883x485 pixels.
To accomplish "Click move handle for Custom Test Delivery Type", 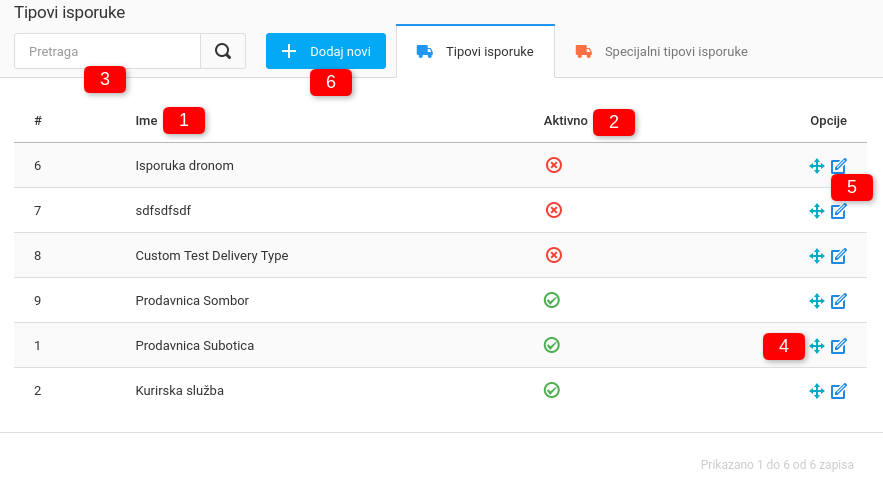I will pyautogui.click(x=816, y=256).
